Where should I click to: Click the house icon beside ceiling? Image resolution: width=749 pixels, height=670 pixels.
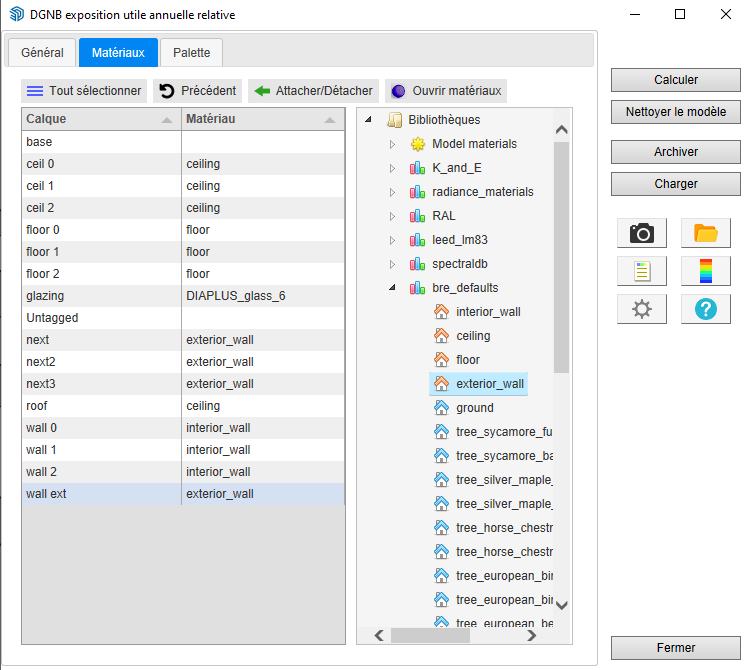coord(441,335)
